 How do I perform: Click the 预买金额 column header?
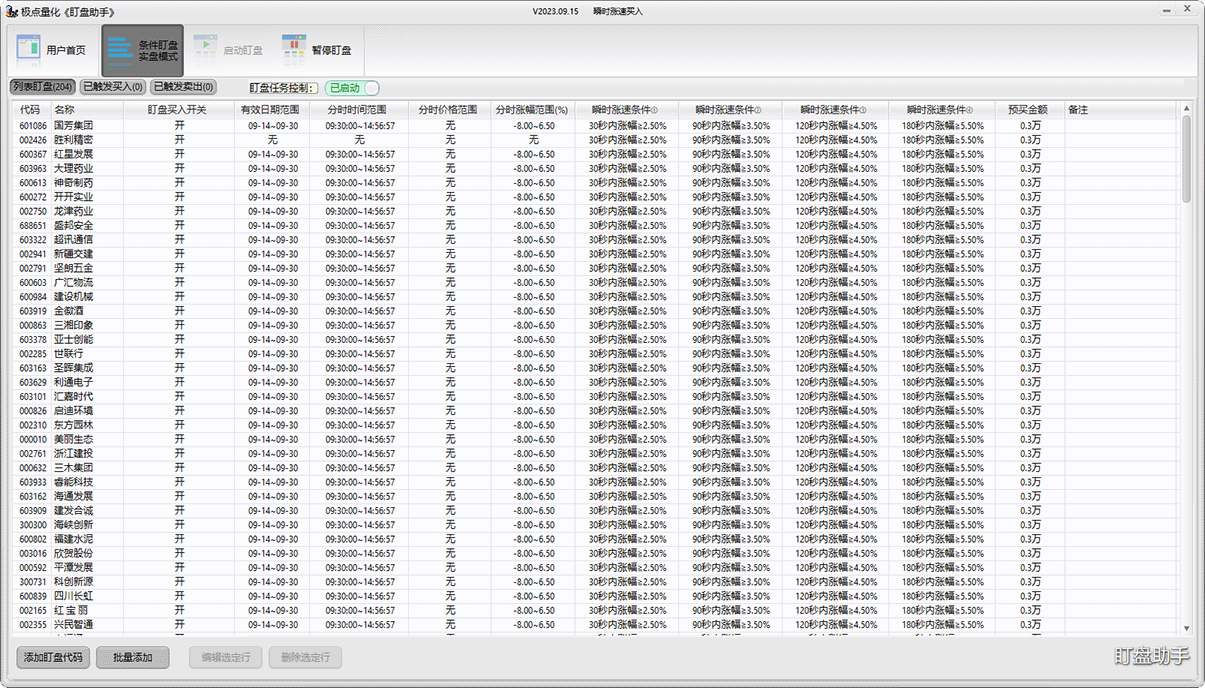[x=1030, y=110]
